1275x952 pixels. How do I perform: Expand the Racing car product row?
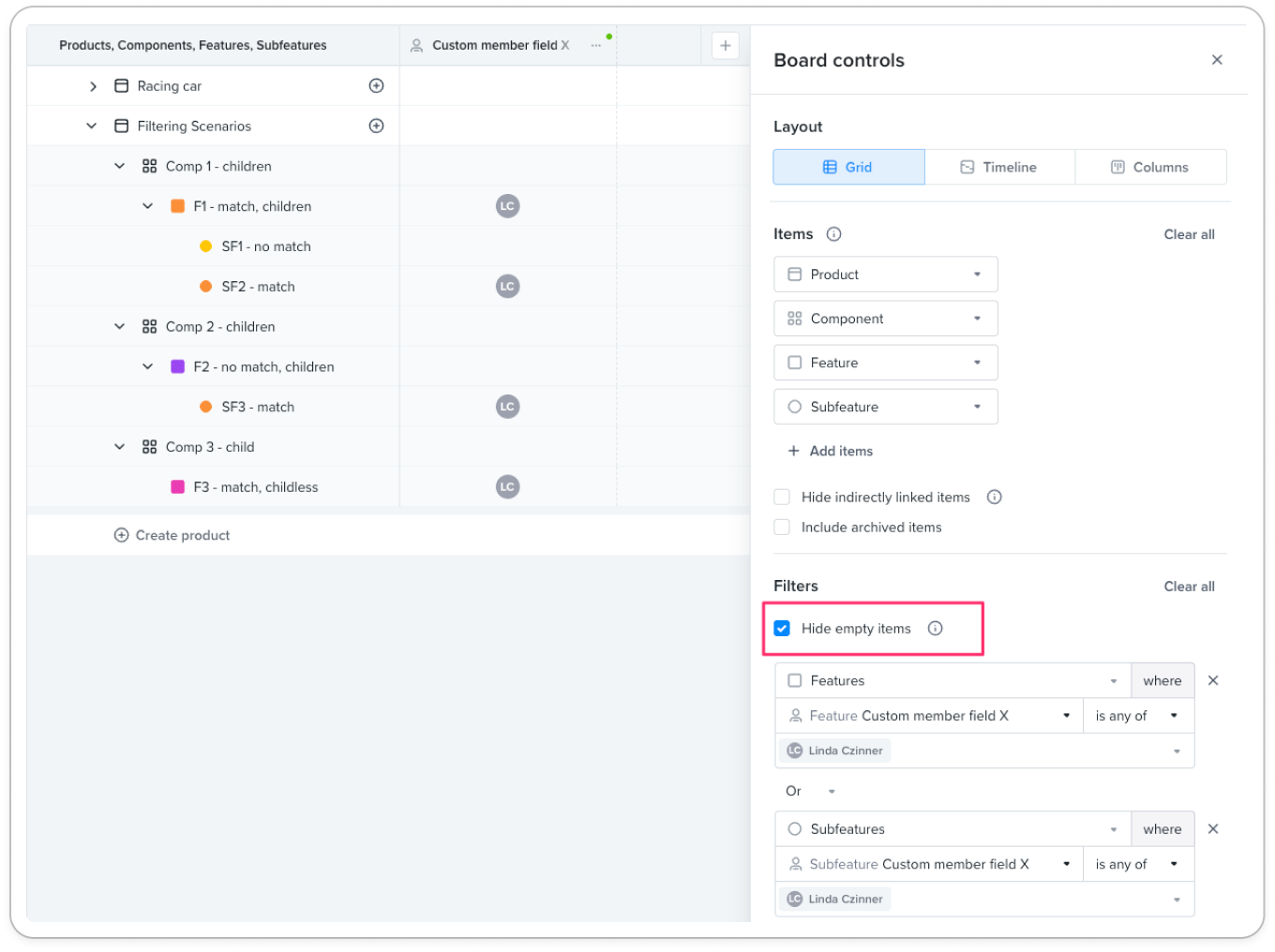[93, 86]
